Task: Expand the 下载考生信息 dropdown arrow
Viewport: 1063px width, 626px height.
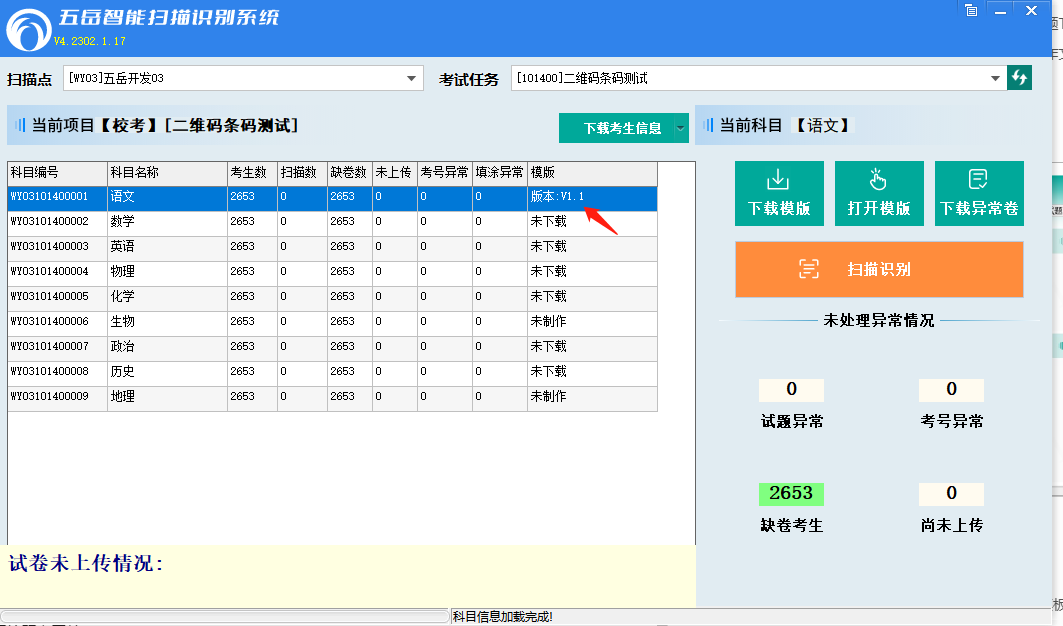Action: tap(681, 128)
